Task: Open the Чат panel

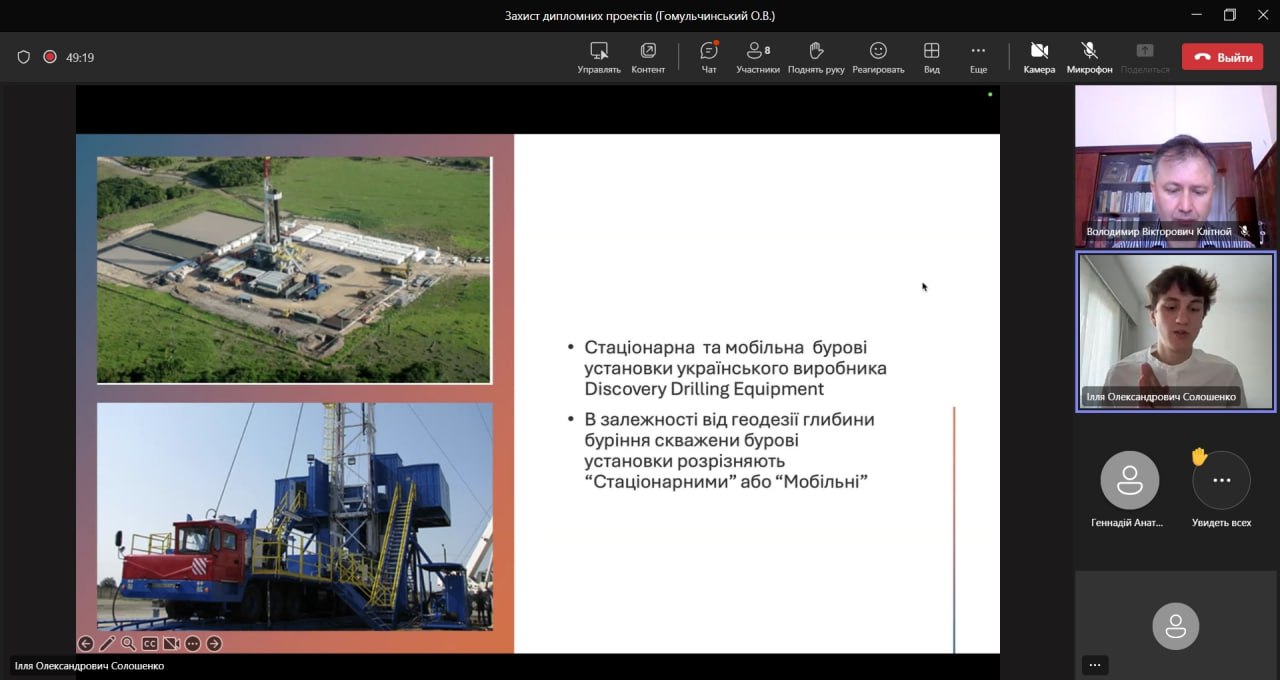Action: 709,57
